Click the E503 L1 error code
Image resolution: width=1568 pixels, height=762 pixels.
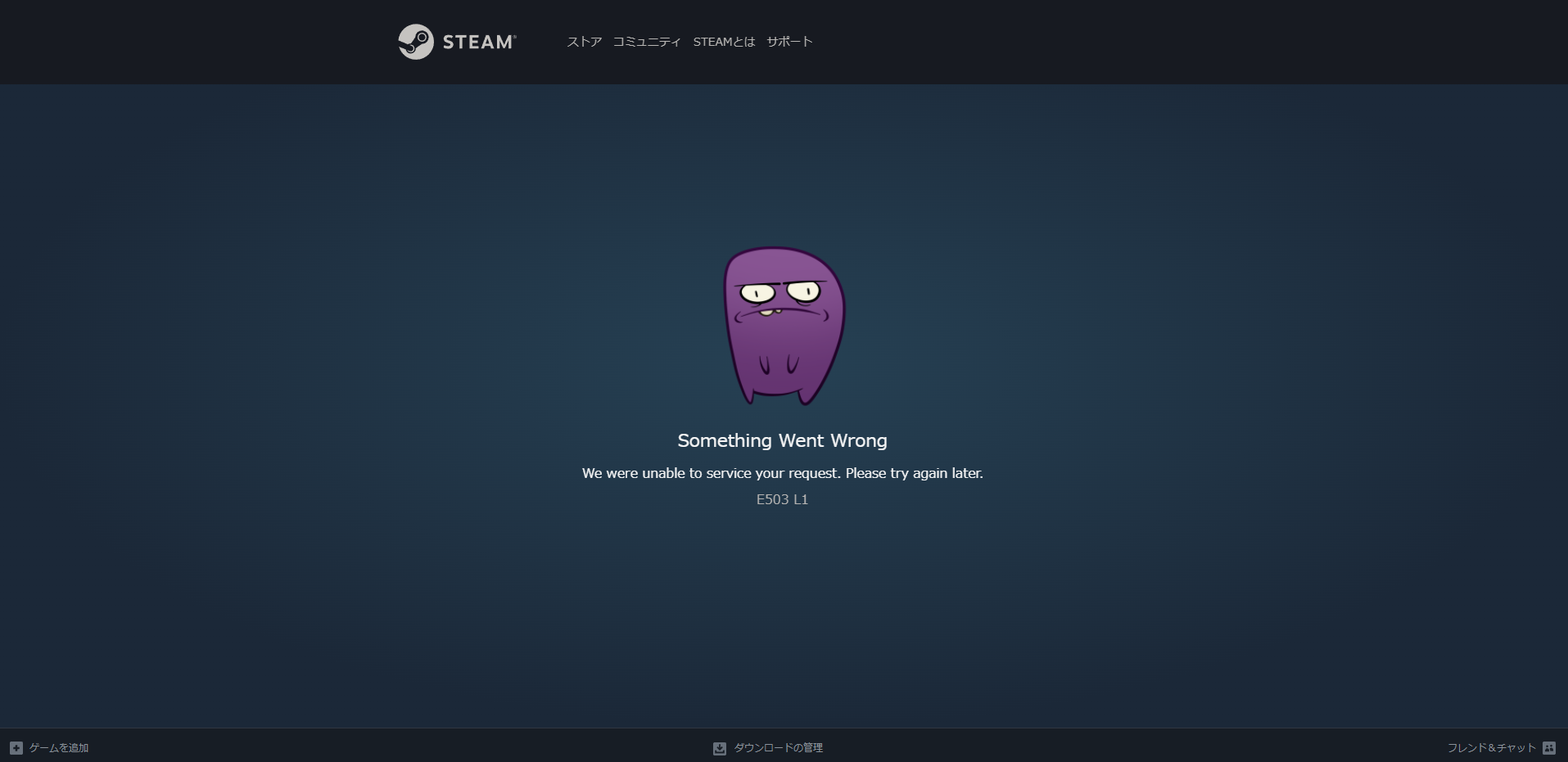(782, 499)
